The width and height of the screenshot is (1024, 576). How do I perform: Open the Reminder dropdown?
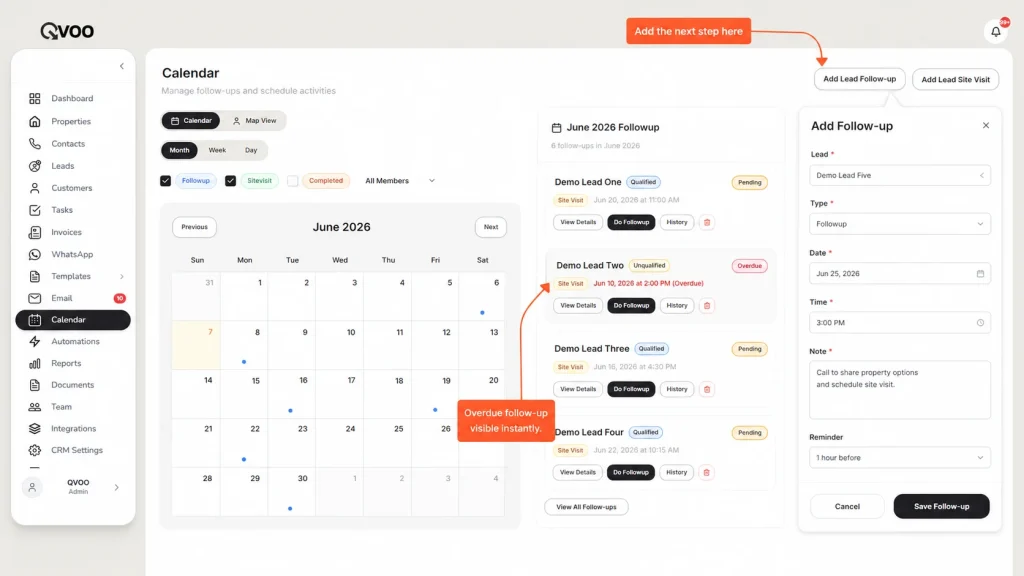[900, 458]
